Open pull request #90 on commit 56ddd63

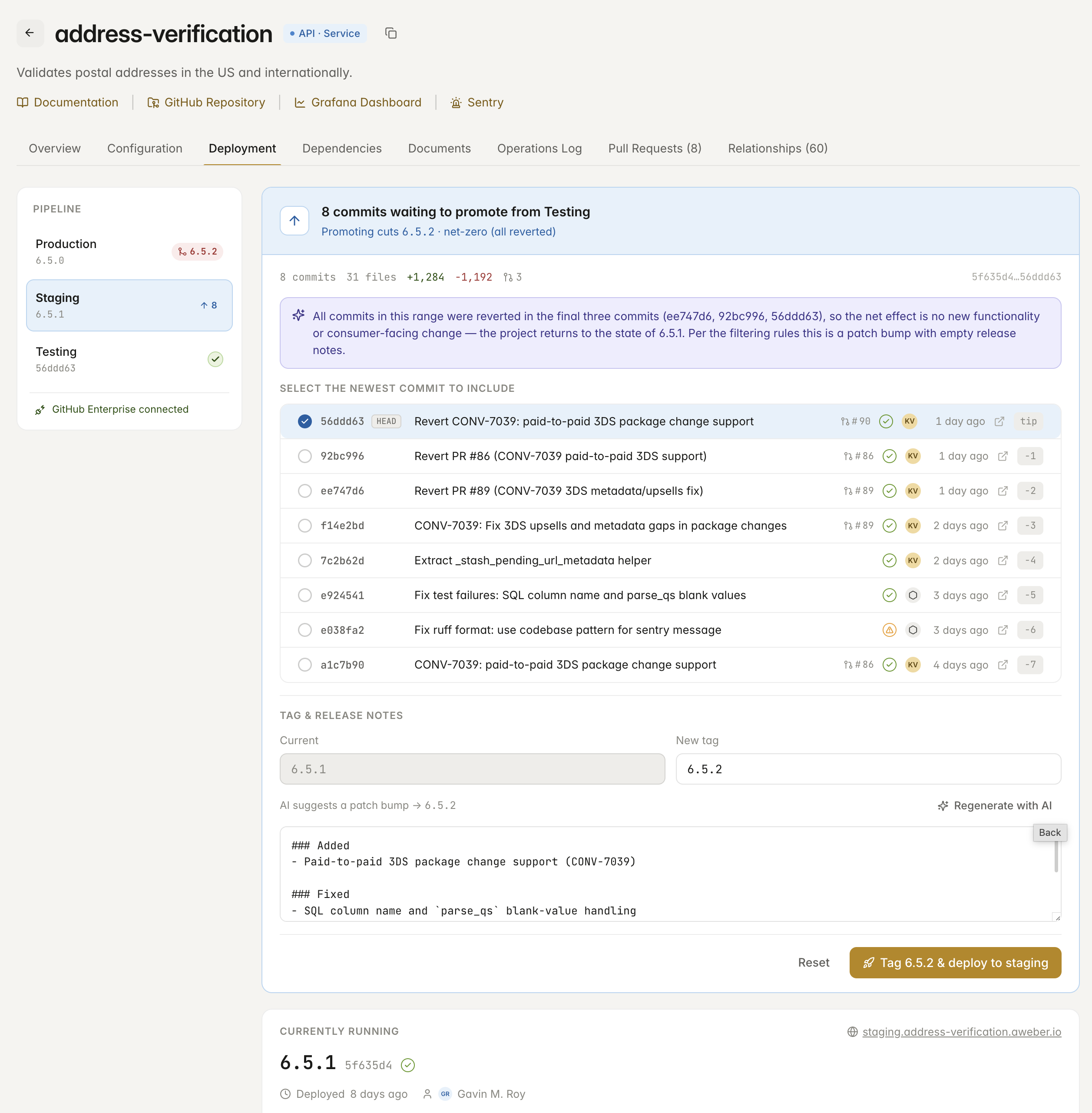coord(855,421)
